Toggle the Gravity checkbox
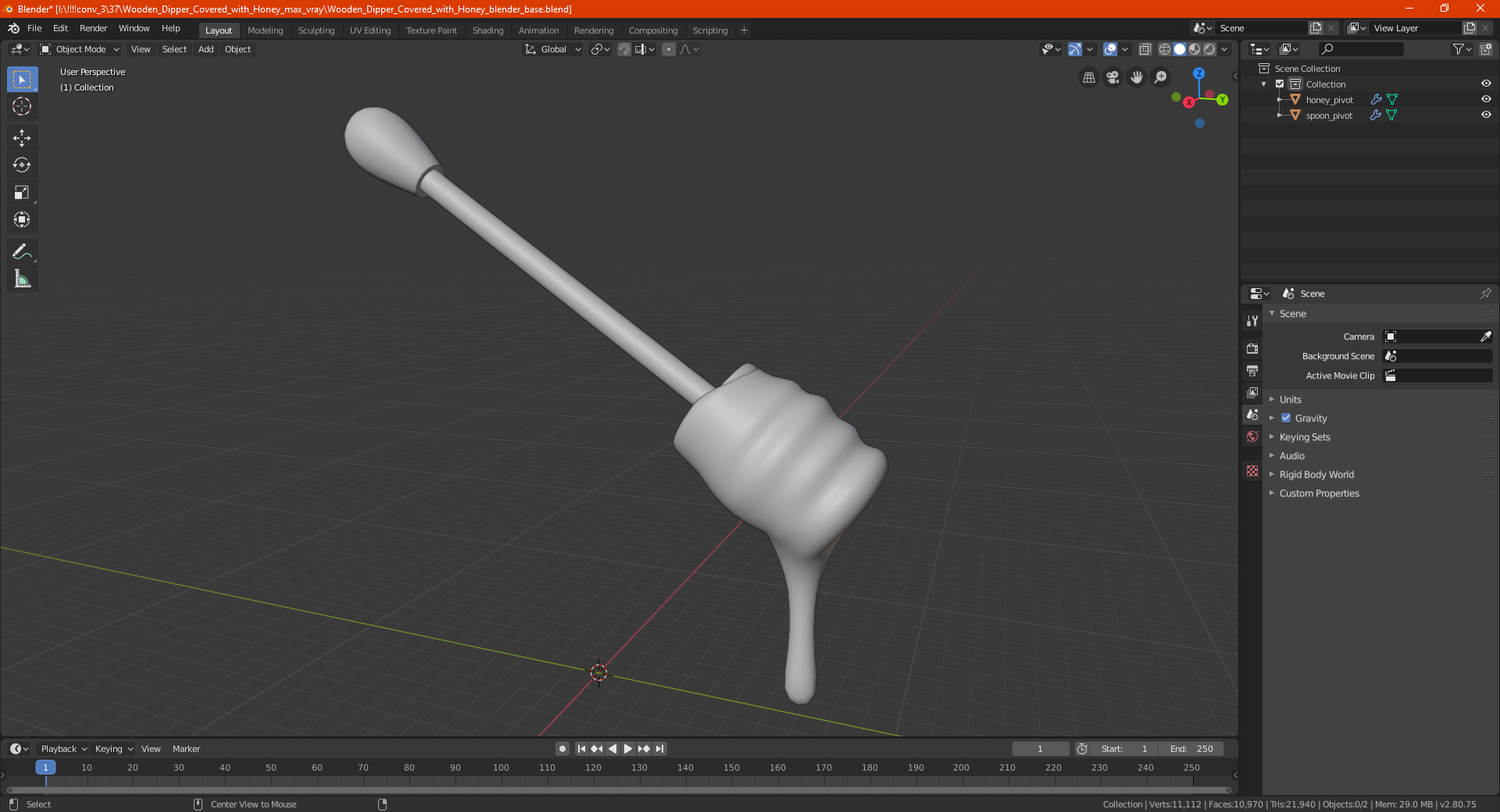1500x812 pixels. point(1286,418)
